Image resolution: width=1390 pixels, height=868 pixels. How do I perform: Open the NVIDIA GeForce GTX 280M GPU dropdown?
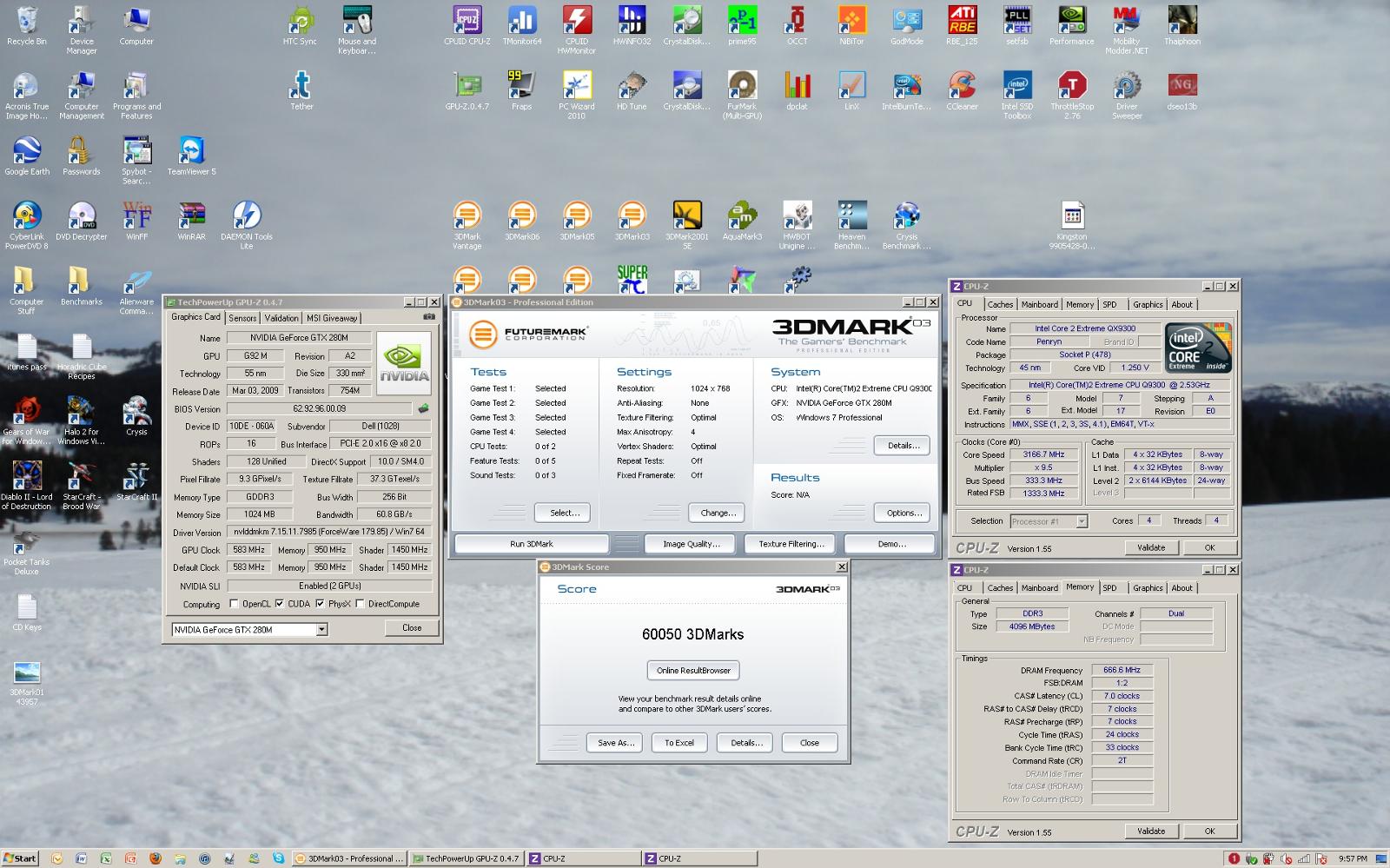click(x=321, y=629)
